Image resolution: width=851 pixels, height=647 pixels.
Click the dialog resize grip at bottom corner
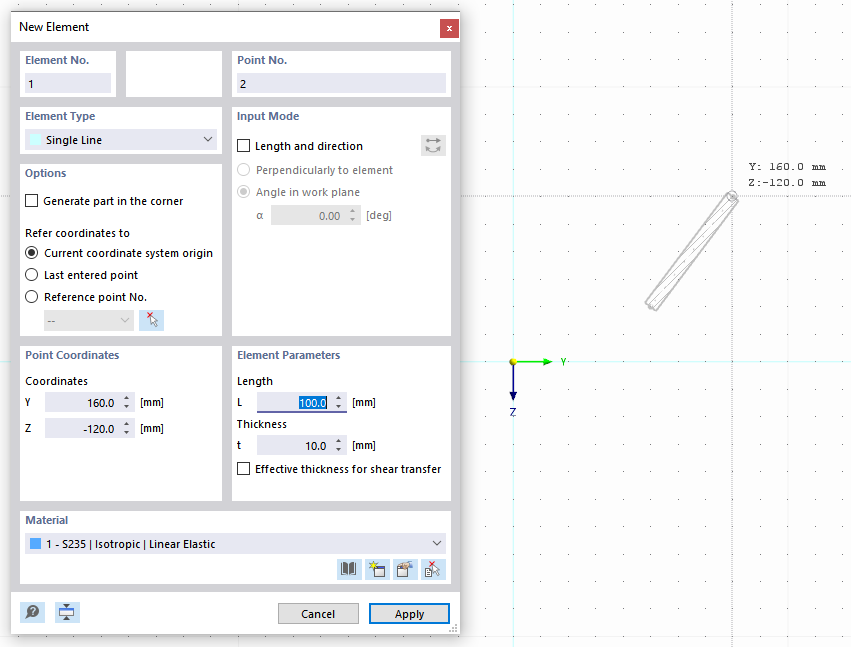tap(453, 629)
